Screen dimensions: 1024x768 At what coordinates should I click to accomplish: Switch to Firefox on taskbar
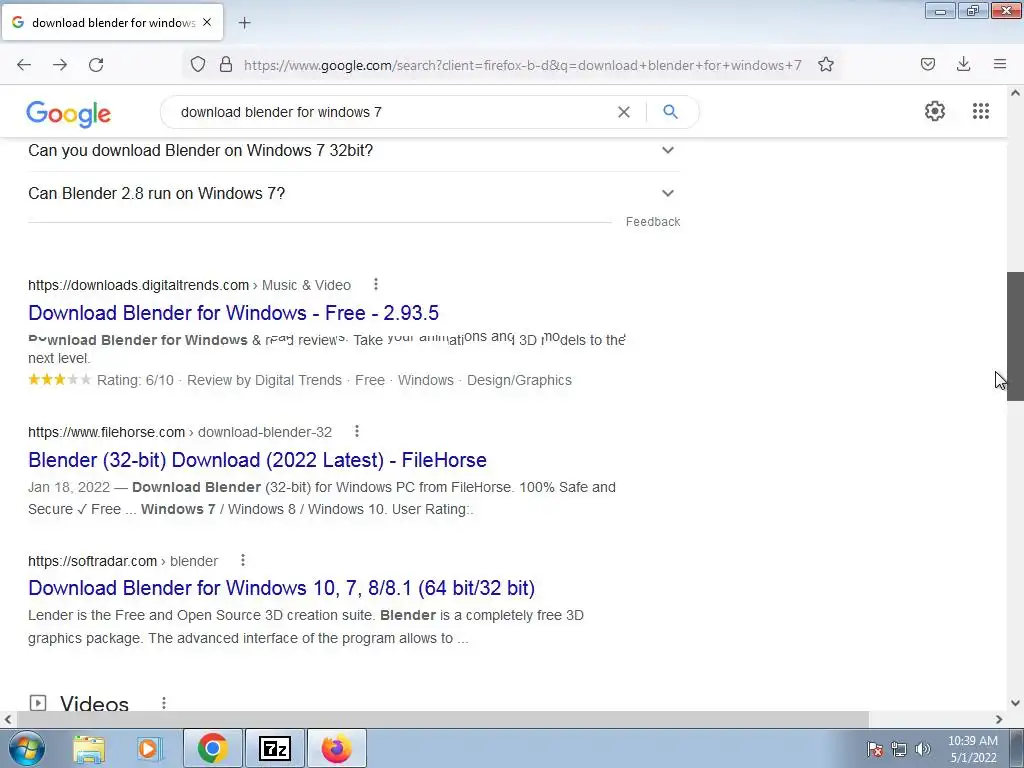(x=336, y=748)
